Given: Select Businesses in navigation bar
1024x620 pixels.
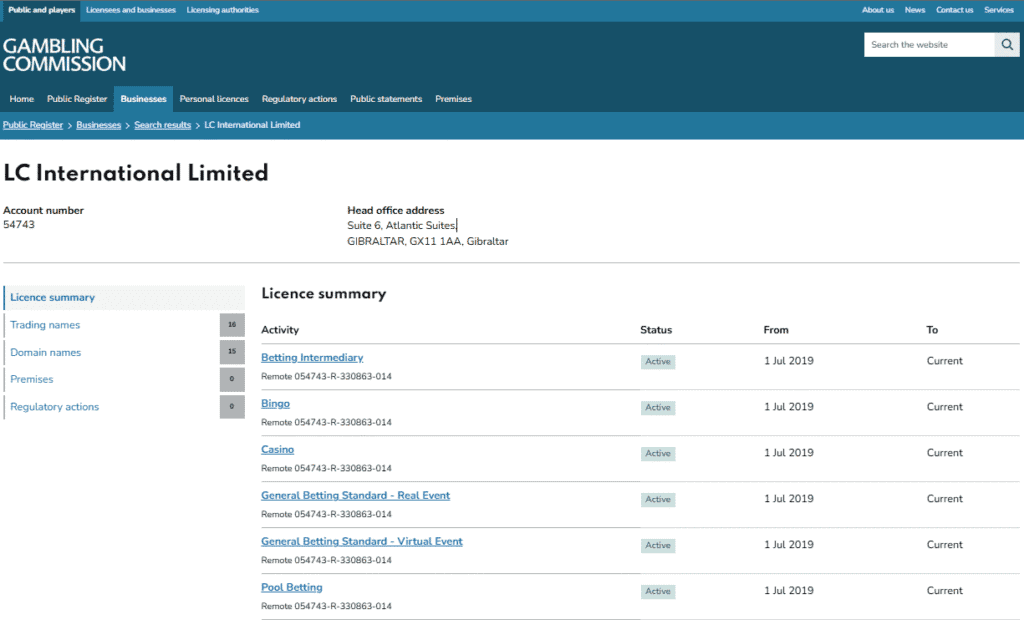Looking at the screenshot, I should (x=143, y=99).
